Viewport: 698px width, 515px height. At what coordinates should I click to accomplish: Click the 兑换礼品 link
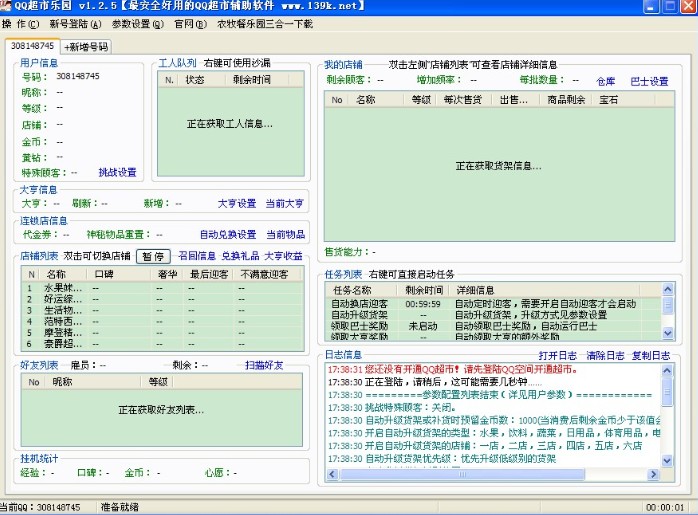click(x=240, y=256)
